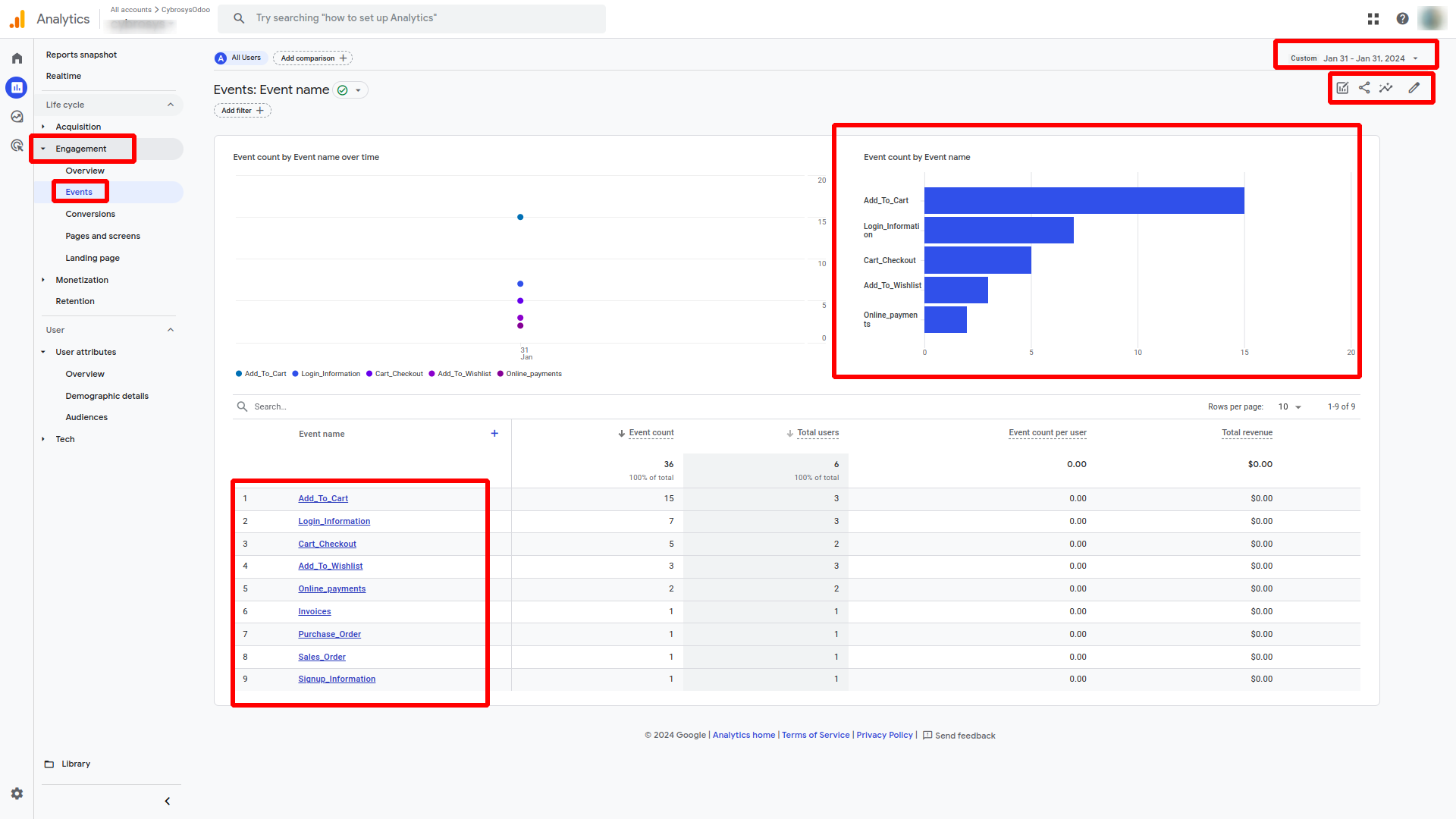Click the Help question mark icon
Viewport: 1456px width, 819px height.
tap(1402, 19)
